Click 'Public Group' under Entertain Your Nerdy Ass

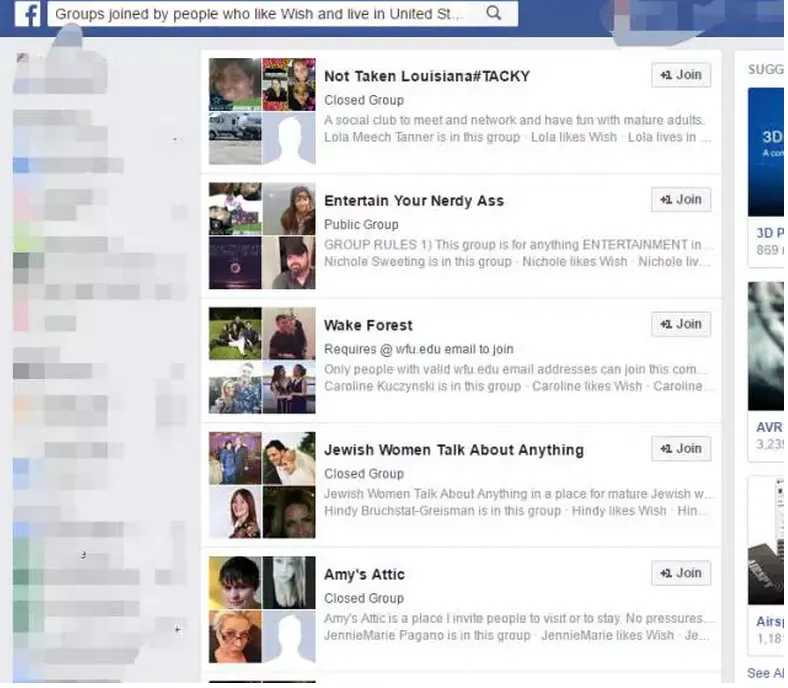pos(361,225)
